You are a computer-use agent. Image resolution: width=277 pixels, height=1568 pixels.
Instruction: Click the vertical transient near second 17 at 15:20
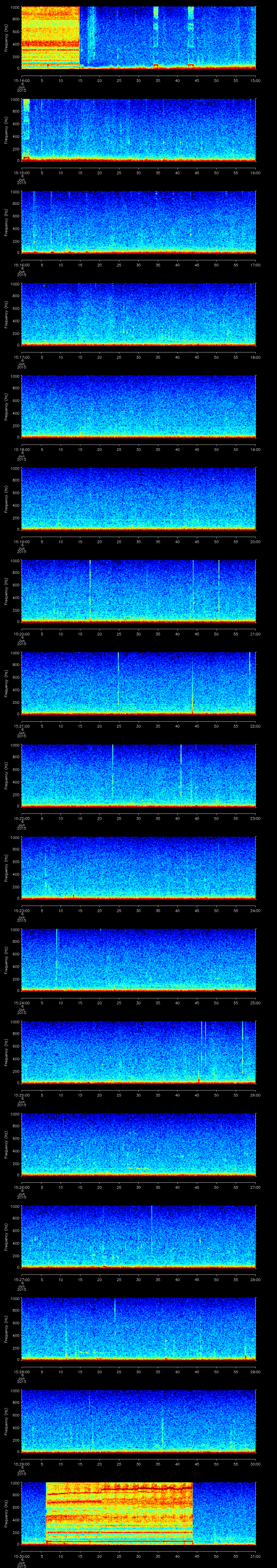coord(90,590)
